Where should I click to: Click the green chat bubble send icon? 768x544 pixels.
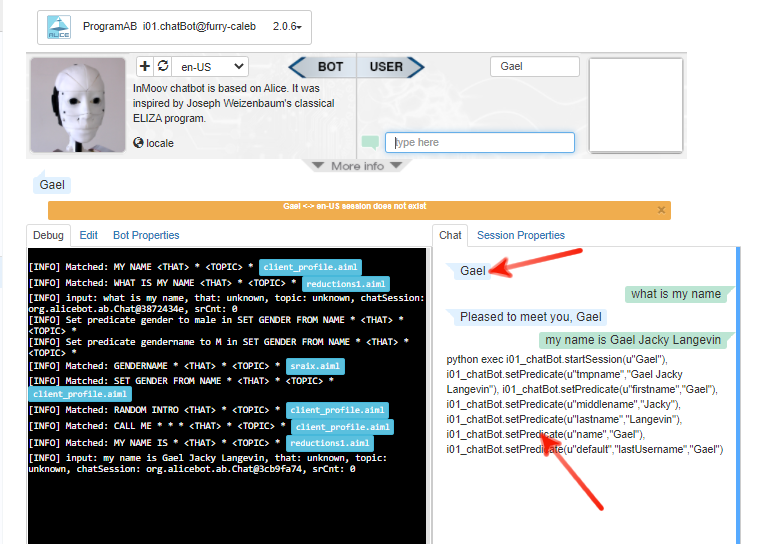(x=370, y=142)
